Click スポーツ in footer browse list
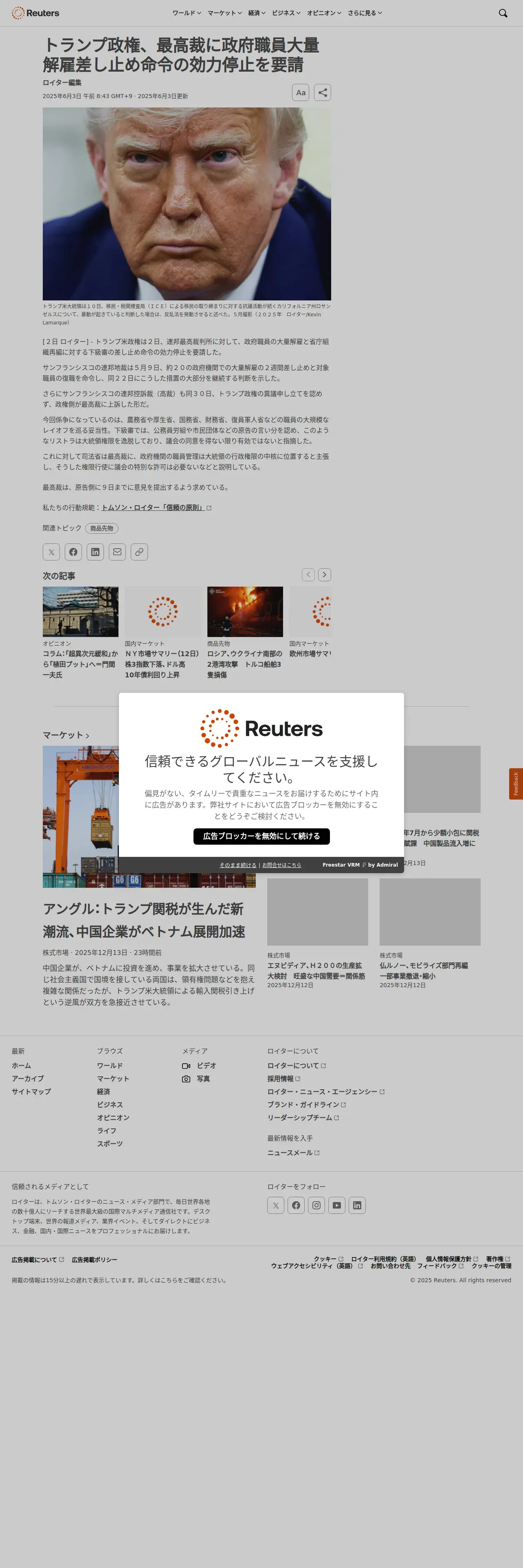This screenshot has width=523, height=1568. tap(110, 1144)
